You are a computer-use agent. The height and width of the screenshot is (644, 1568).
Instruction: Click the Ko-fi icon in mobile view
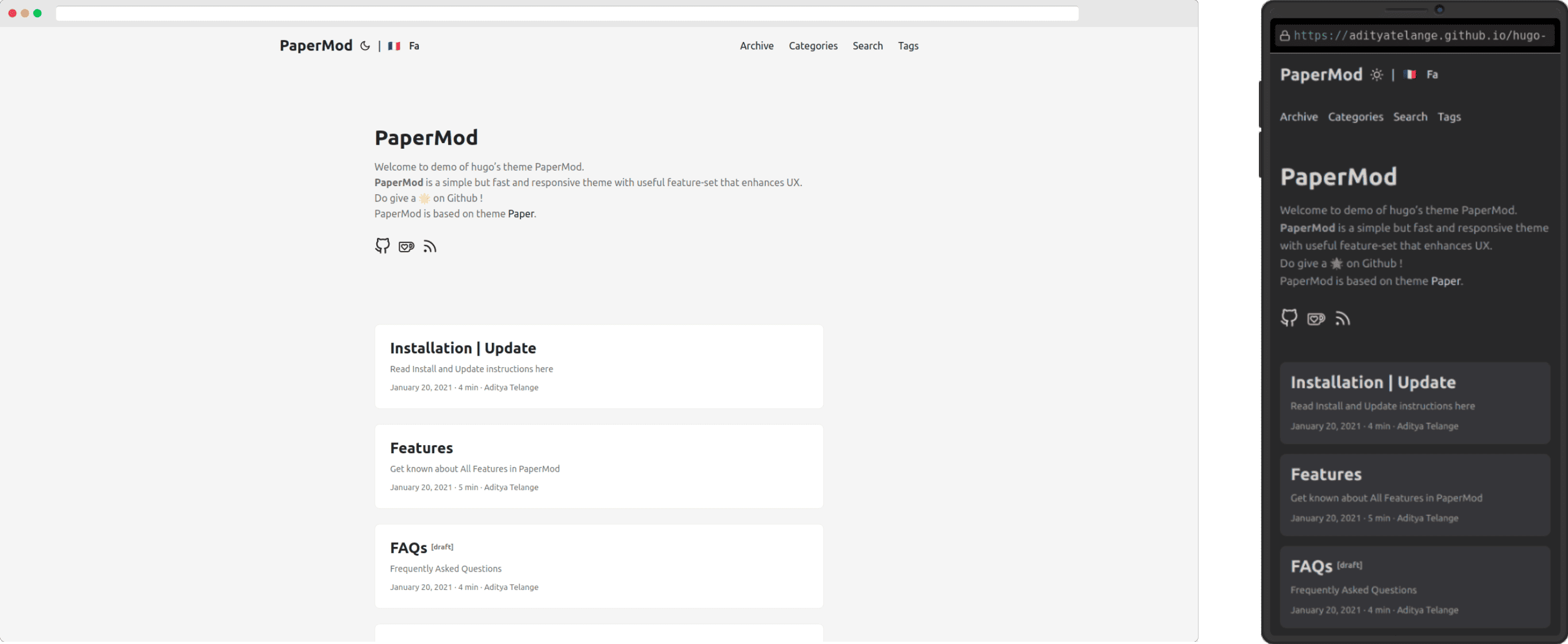click(x=1316, y=318)
